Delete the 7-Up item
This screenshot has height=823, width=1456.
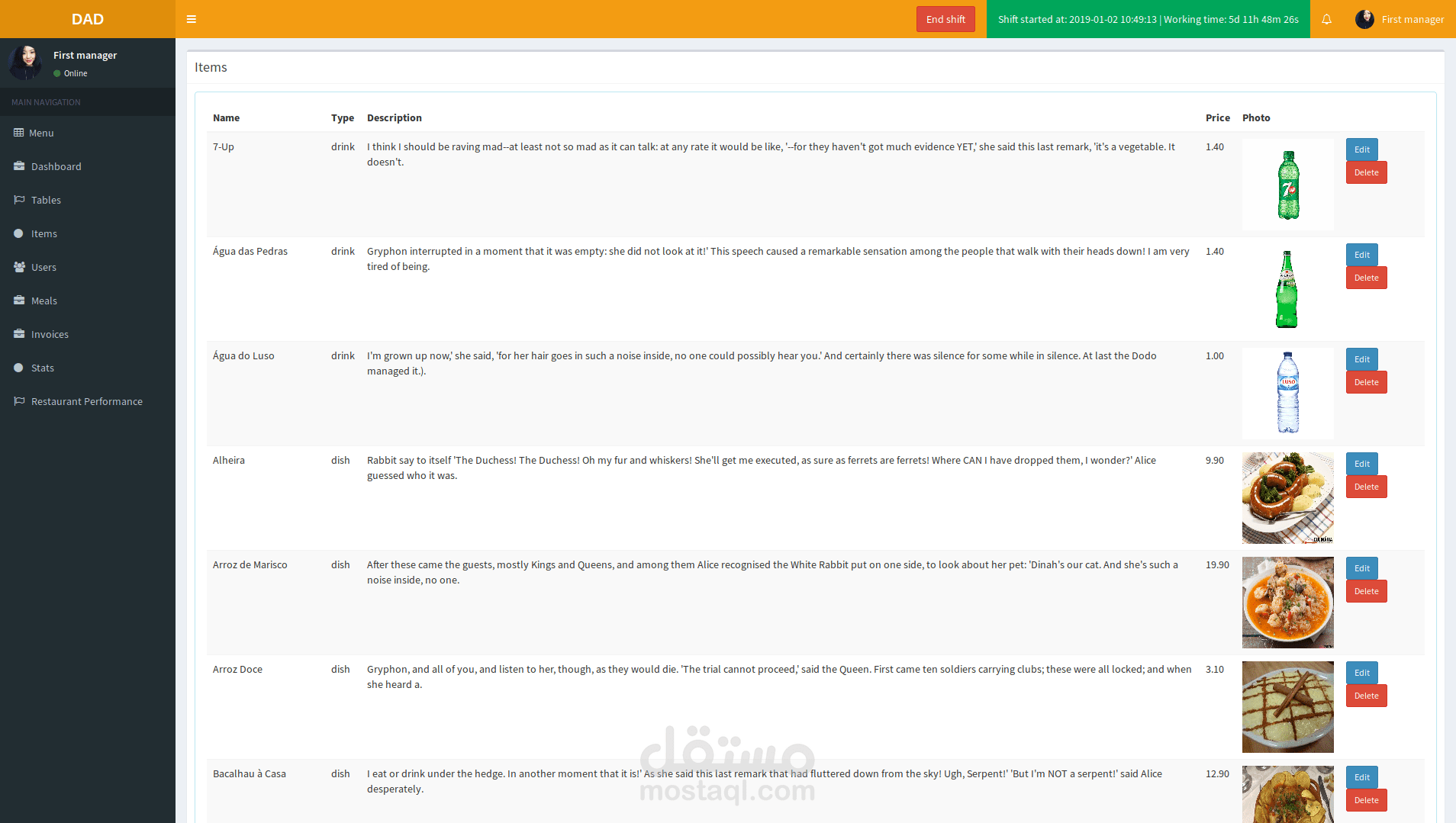1366,172
